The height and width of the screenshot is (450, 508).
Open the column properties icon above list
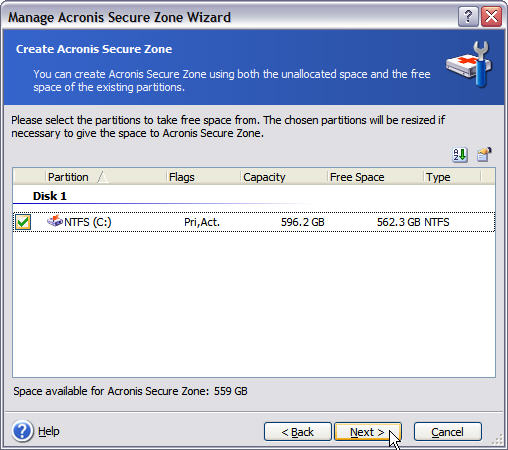(x=484, y=154)
